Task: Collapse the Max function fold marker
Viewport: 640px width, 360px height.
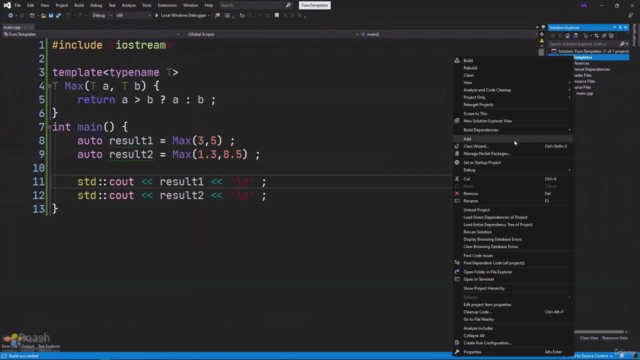Action: click(x=50, y=86)
